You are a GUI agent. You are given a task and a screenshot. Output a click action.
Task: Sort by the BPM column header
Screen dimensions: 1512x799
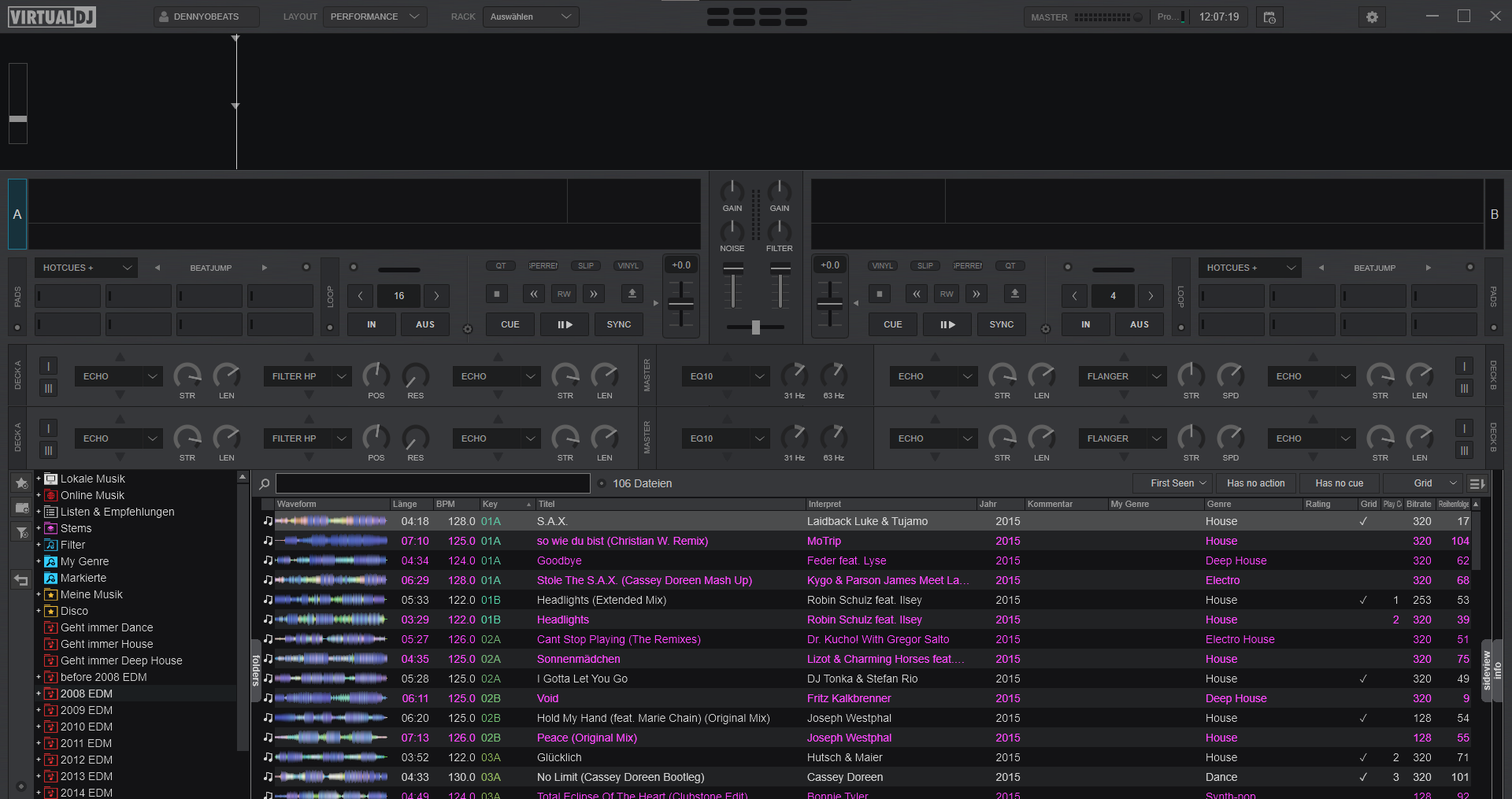click(x=456, y=504)
